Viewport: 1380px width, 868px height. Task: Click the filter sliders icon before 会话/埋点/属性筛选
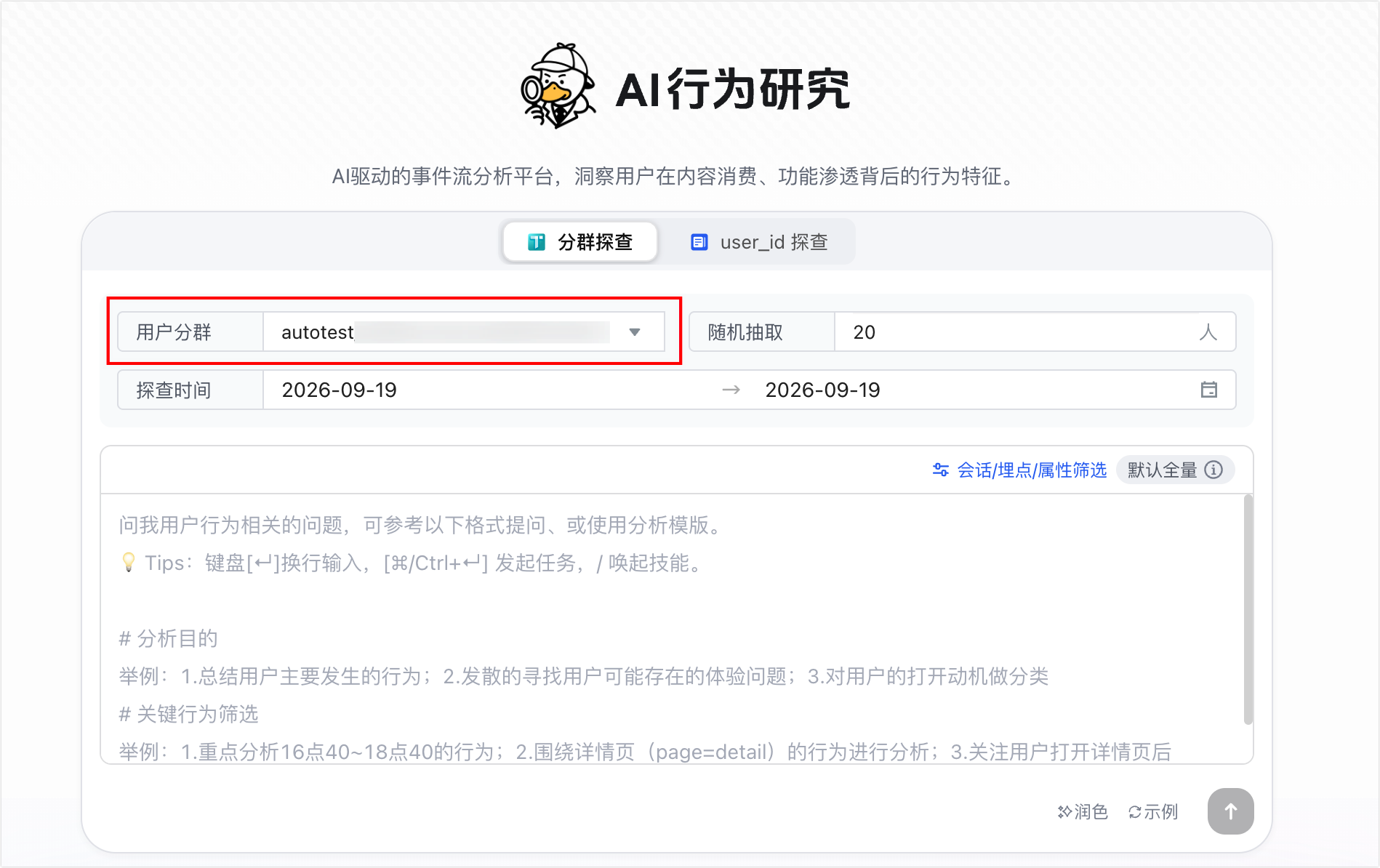pos(940,470)
